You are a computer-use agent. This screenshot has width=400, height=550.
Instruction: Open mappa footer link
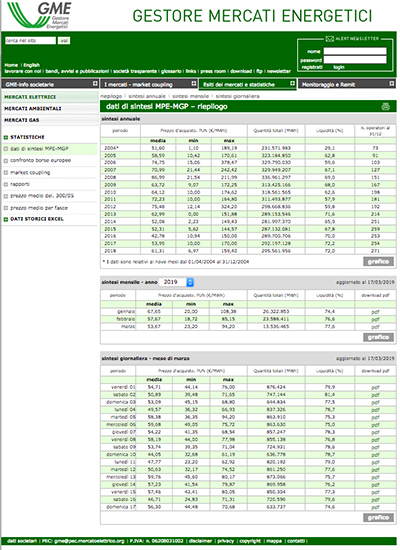(274, 541)
